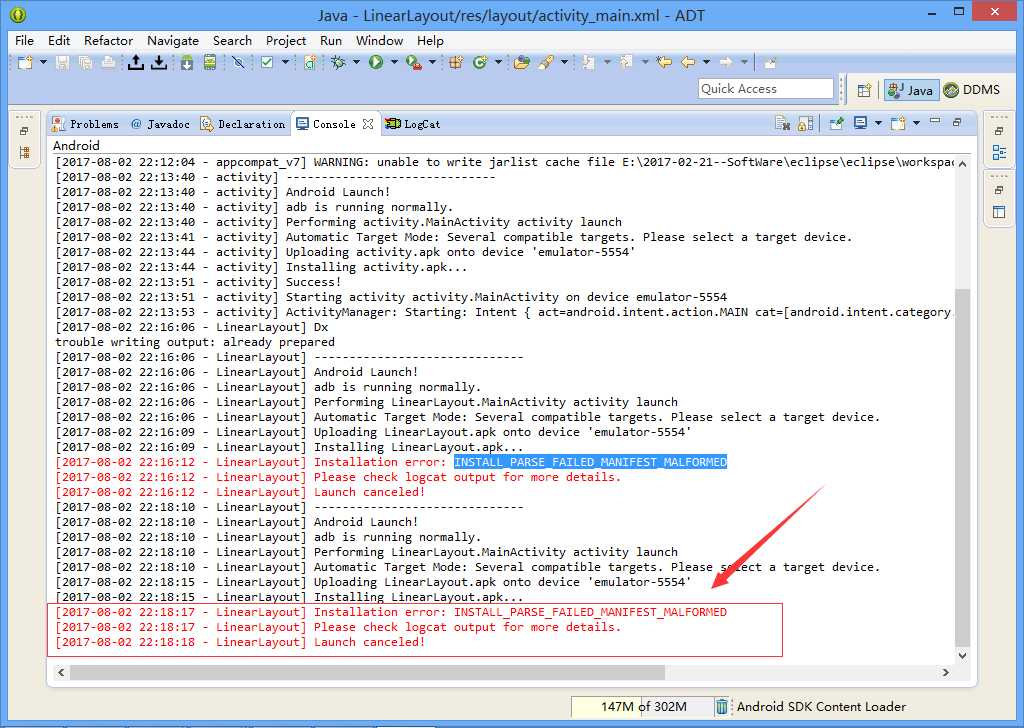1024x728 pixels.
Task: Minimize the Console view panel
Action: 935,121
